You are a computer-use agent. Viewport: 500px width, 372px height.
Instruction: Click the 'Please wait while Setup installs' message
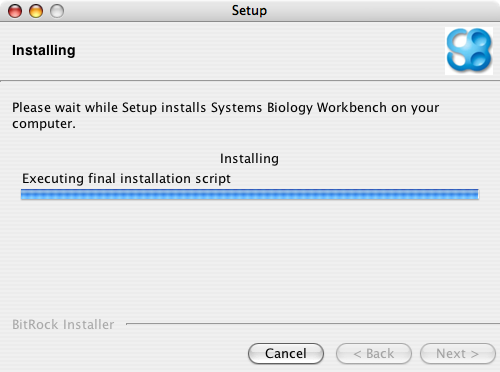click(225, 115)
